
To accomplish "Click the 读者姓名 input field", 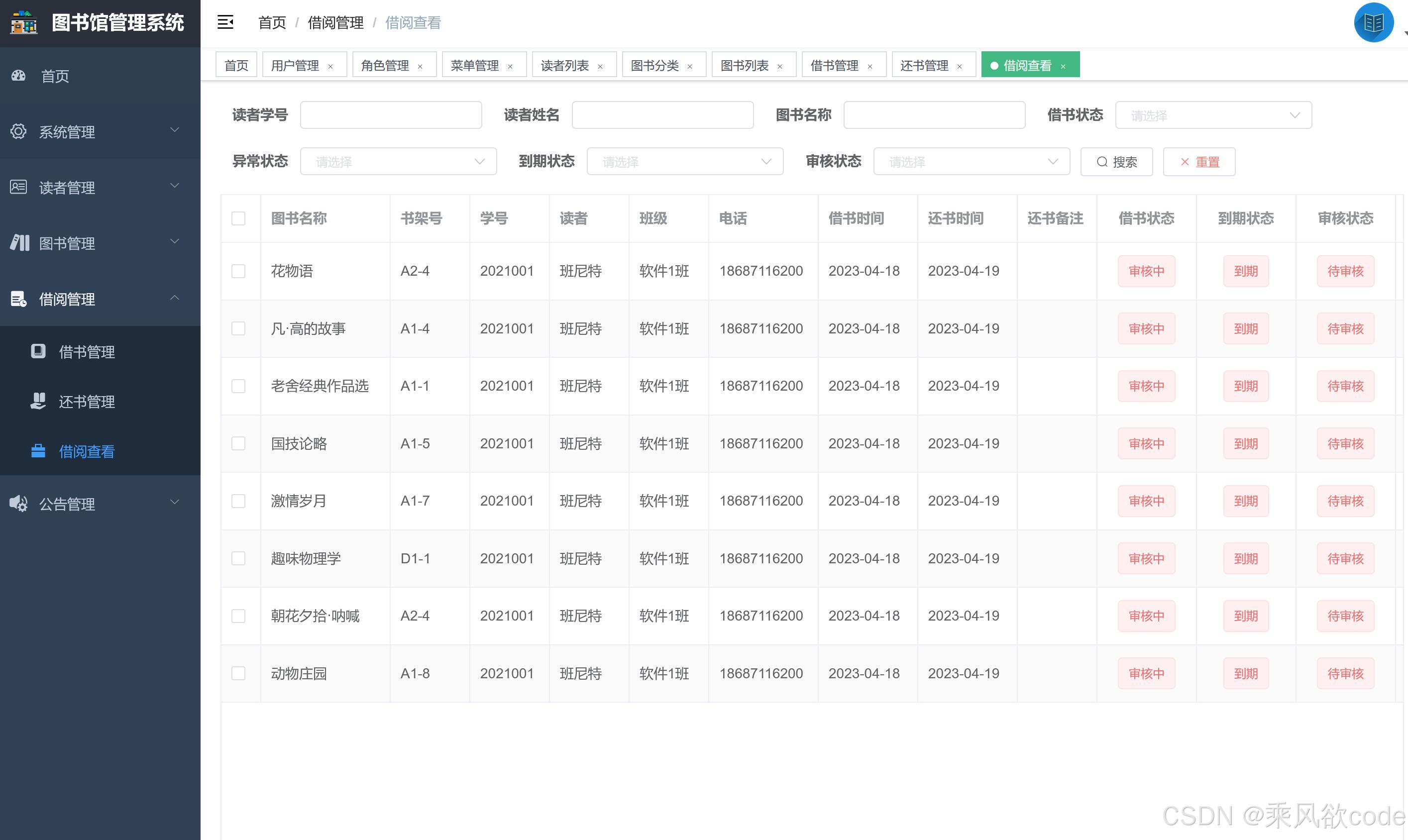I will [662, 114].
